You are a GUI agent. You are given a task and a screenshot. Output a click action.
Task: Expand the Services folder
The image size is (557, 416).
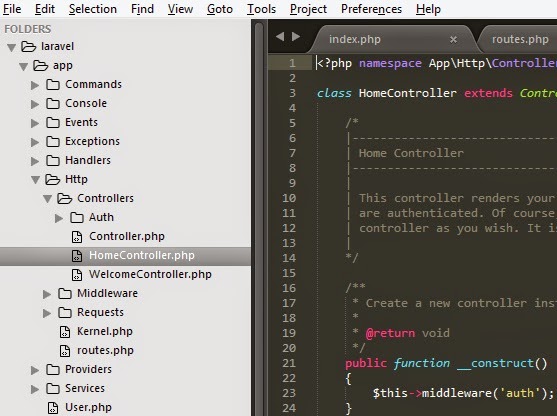35,389
